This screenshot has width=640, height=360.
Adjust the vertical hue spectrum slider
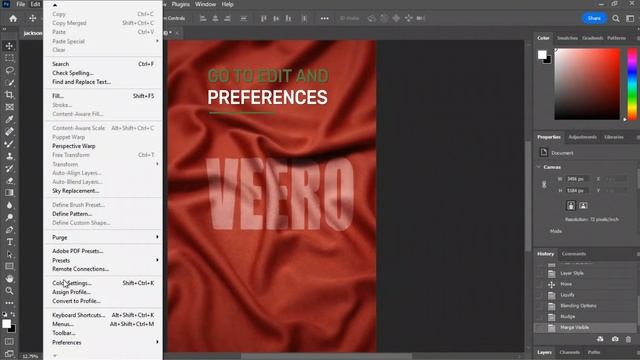pos(632,84)
